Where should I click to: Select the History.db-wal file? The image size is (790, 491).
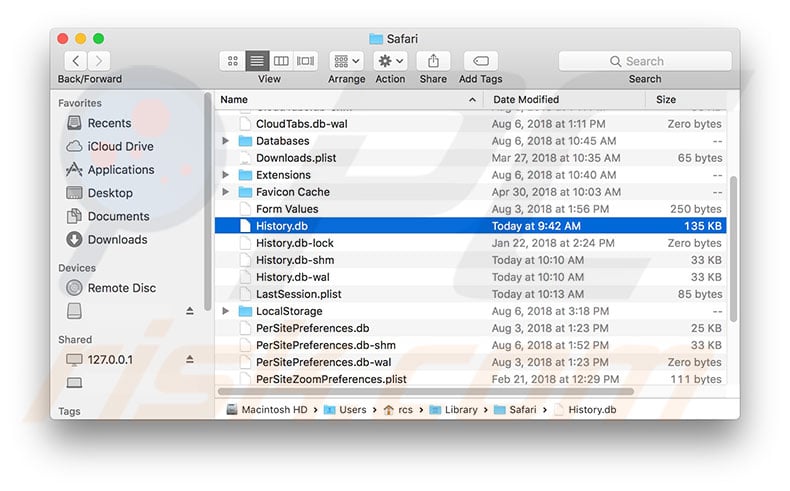coord(471,277)
